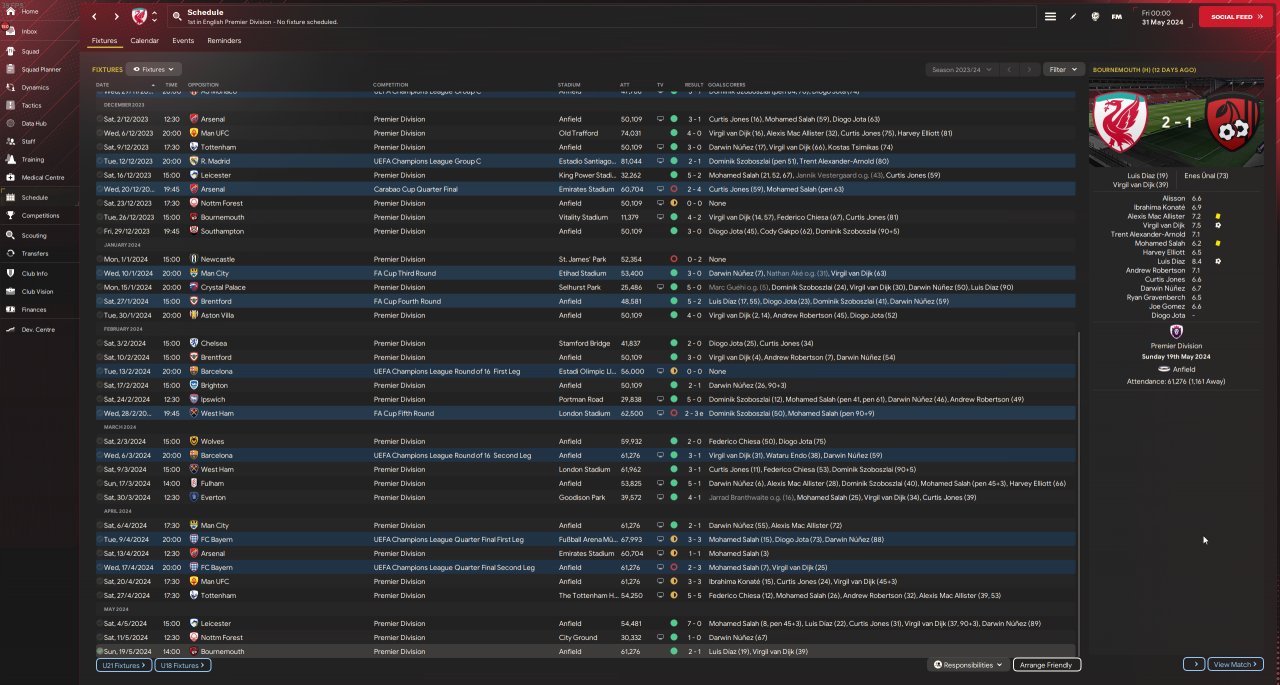
Task: Open the Tactics sidebar icon
Action: 9,105
